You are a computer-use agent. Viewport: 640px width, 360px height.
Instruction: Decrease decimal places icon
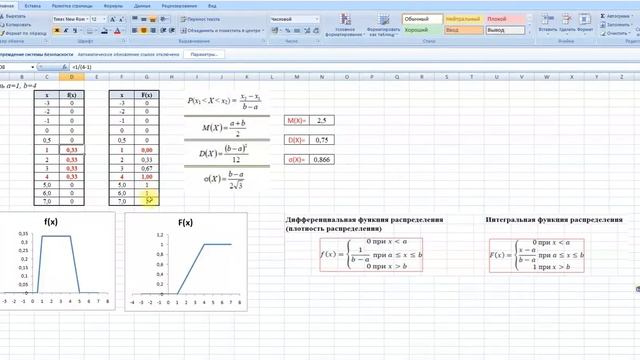coord(316,31)
